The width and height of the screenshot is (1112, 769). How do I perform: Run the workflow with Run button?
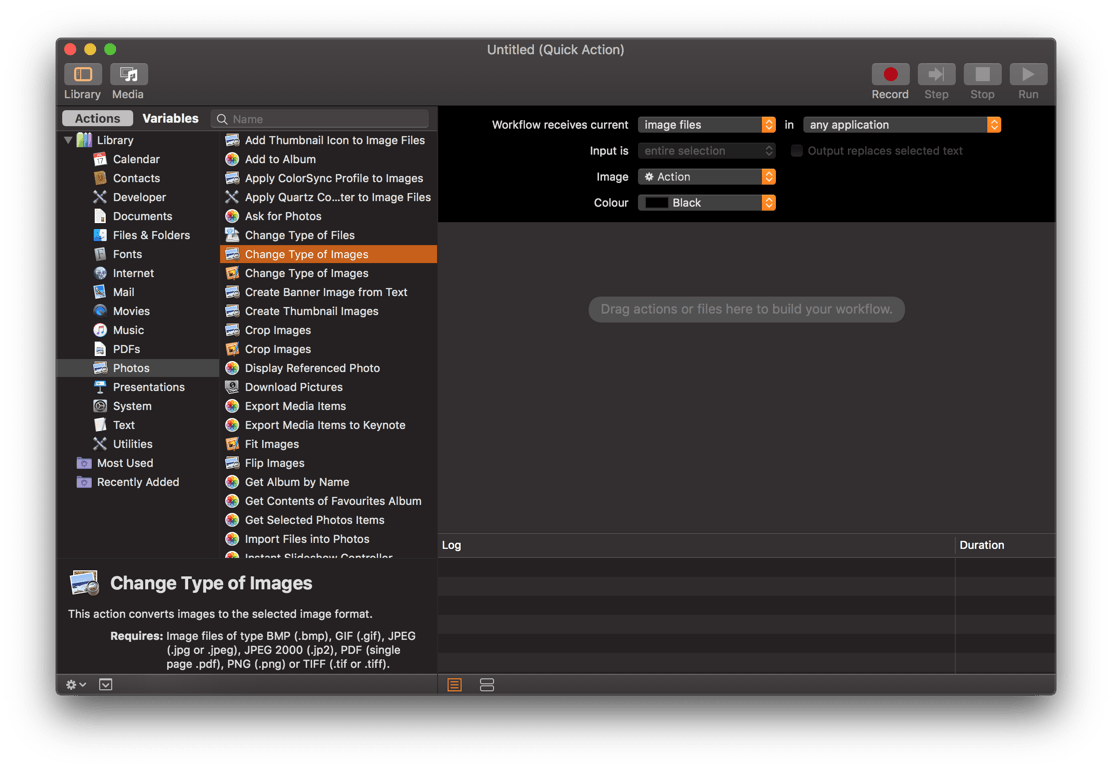(x=1028, y=74)
